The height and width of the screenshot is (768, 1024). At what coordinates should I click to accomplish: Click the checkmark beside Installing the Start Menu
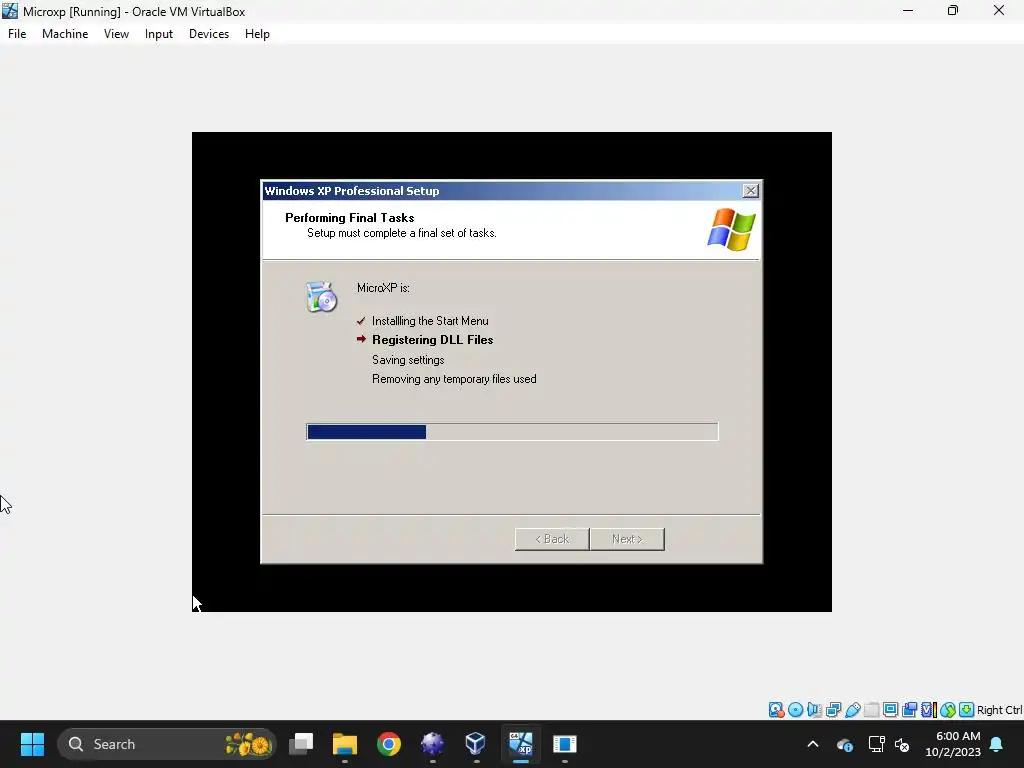361,321
